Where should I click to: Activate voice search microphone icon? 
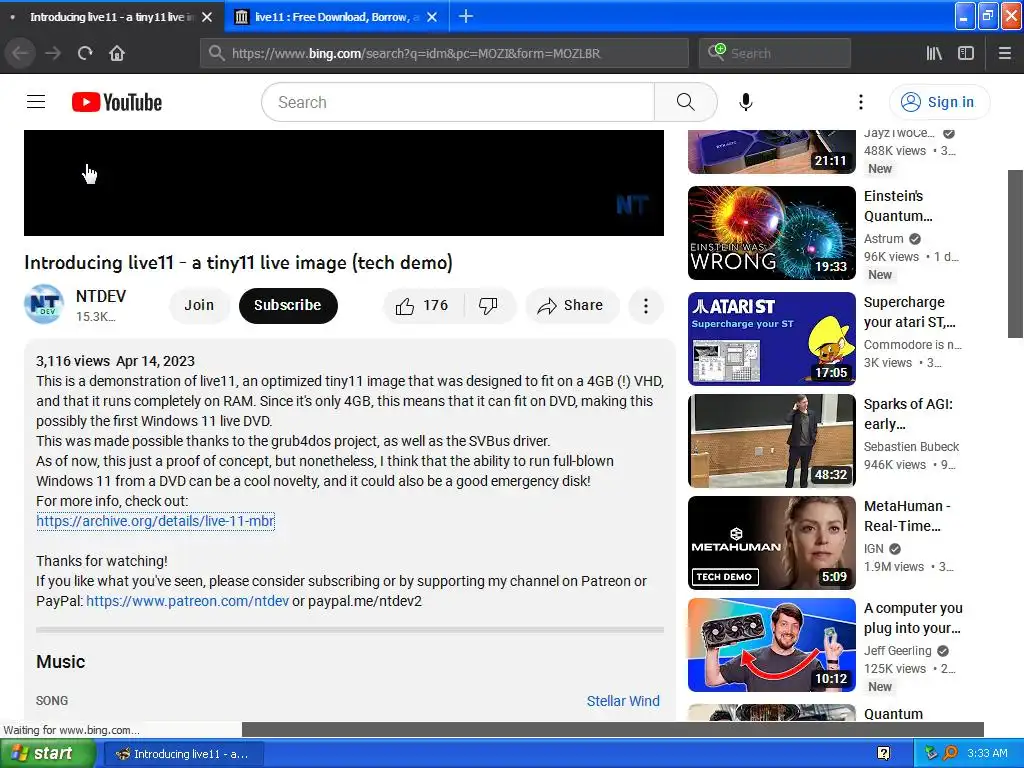[x=746, y=102]
